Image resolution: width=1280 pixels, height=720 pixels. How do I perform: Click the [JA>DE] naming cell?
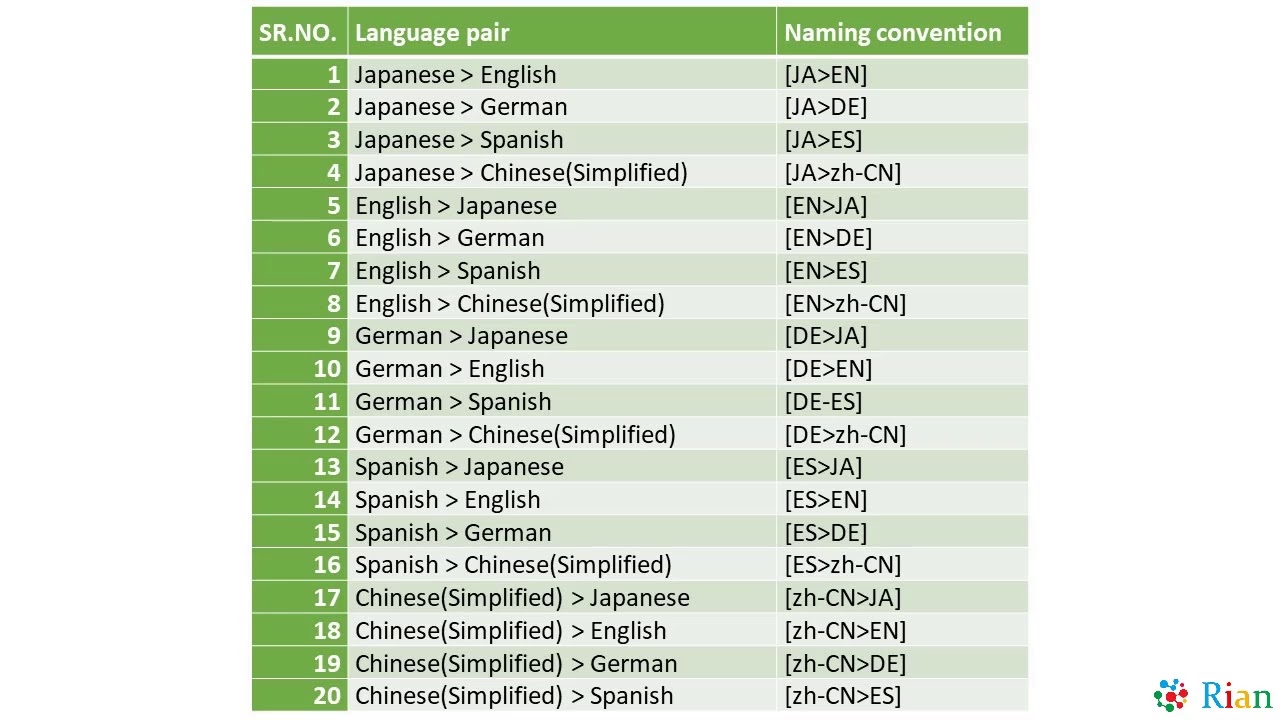pyautogui.click(x=826, y=107)
